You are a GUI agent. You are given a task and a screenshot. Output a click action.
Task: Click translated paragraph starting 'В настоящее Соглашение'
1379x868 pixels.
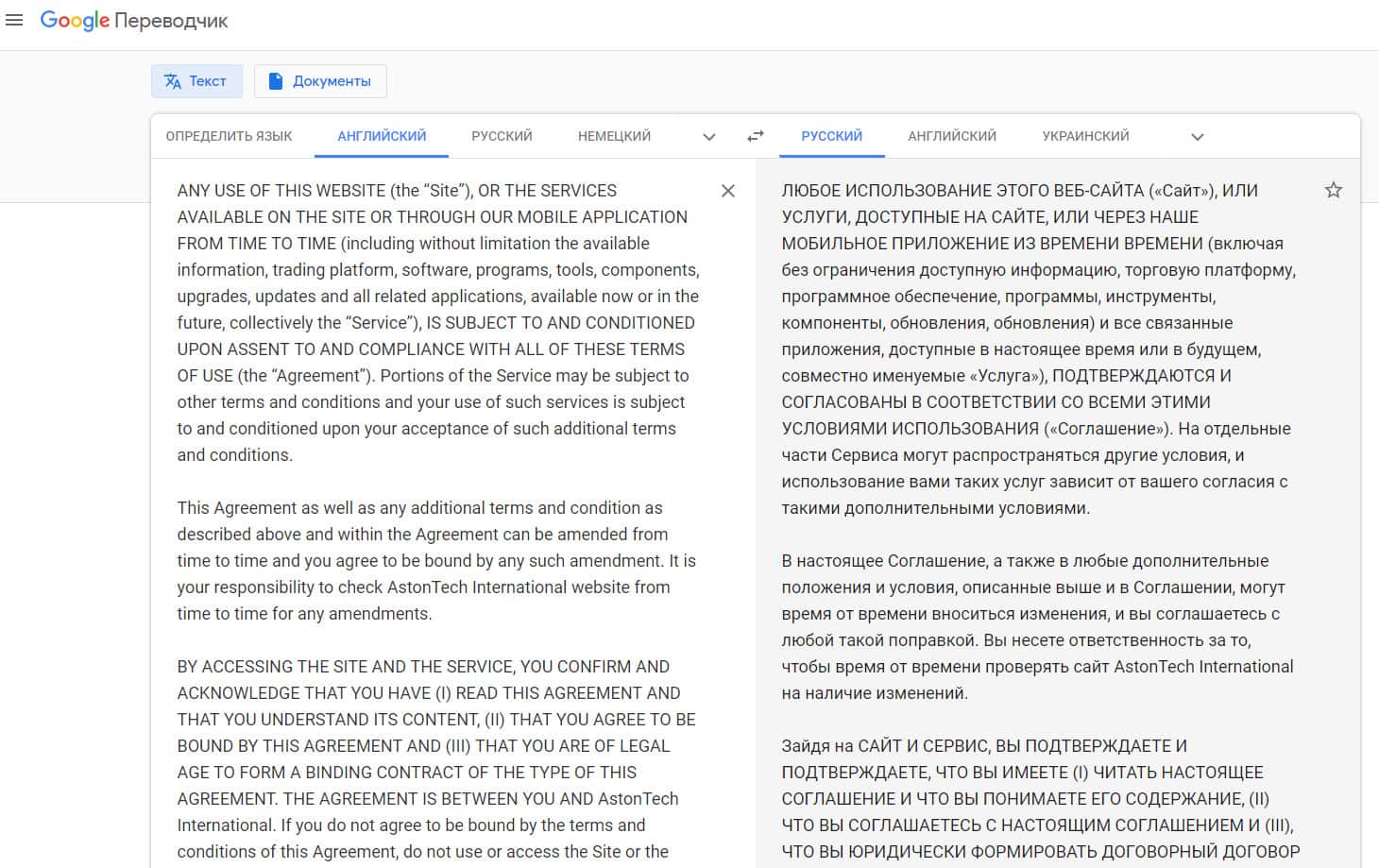(1034, 626)
